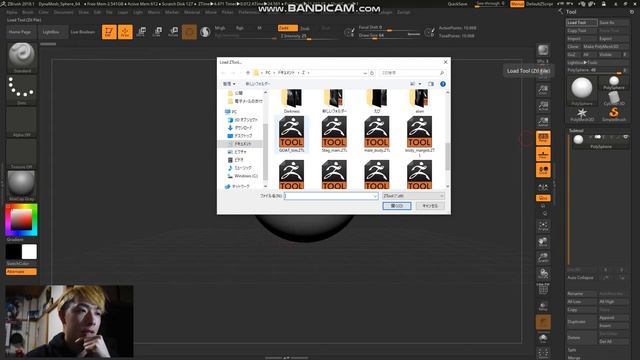
Task: Click the help icon in Load ZTool dialog
Action: (x=443, y=84)
